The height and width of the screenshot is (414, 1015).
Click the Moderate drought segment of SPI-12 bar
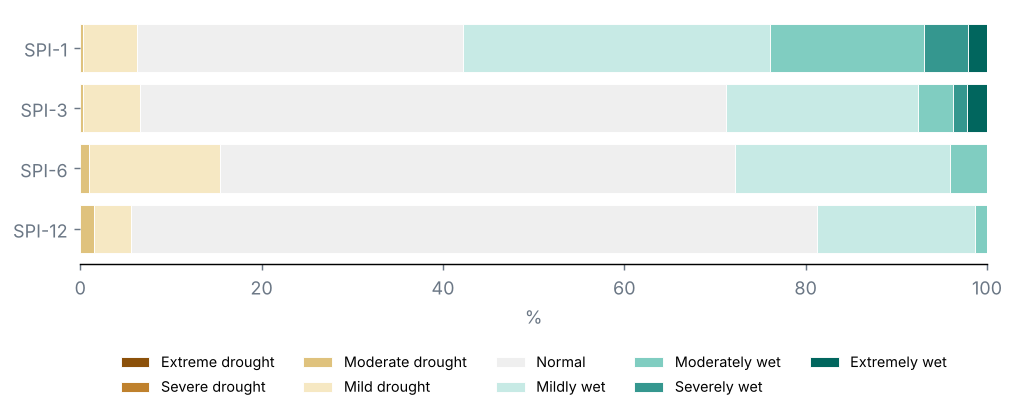[87, 230]
